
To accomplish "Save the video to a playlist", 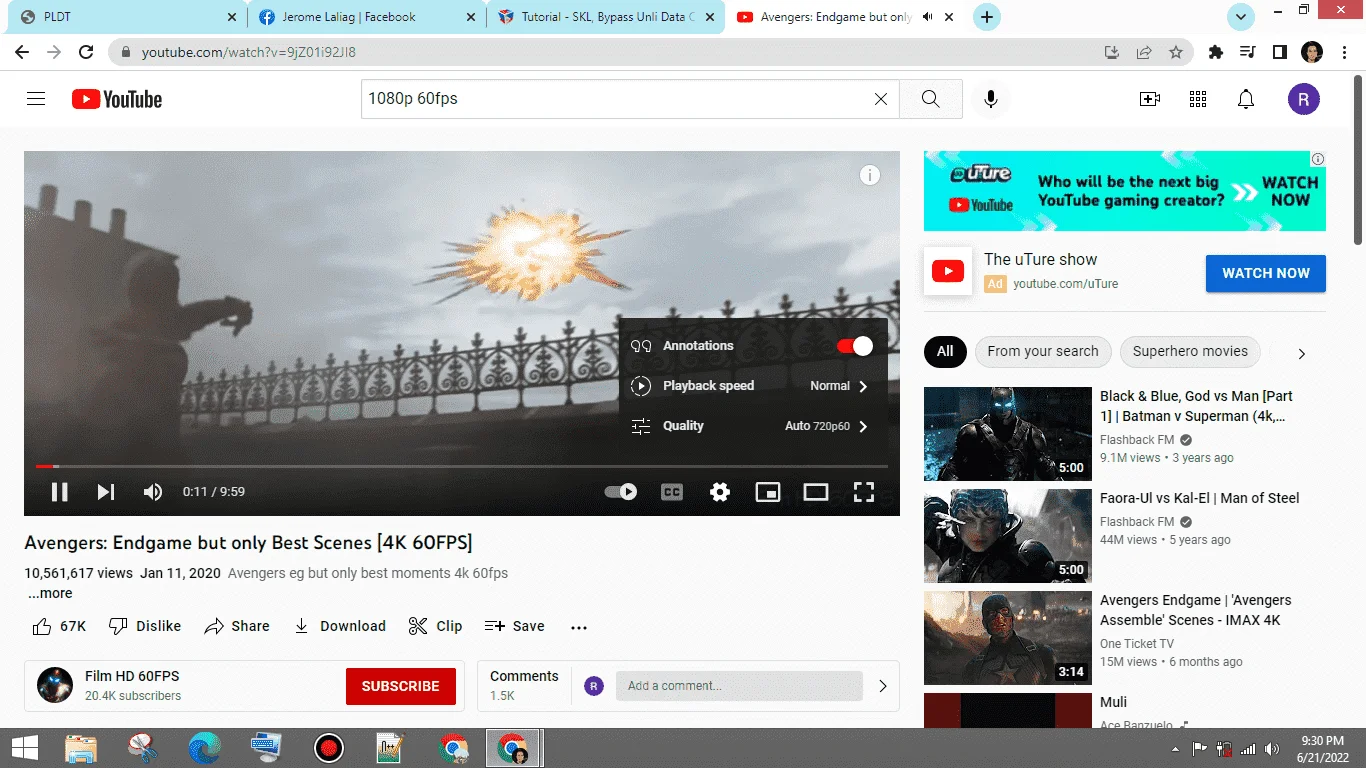I will coord(515,626).
